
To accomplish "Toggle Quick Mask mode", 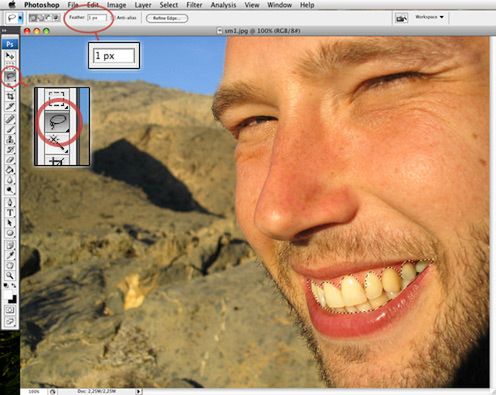I will point(10,310).
